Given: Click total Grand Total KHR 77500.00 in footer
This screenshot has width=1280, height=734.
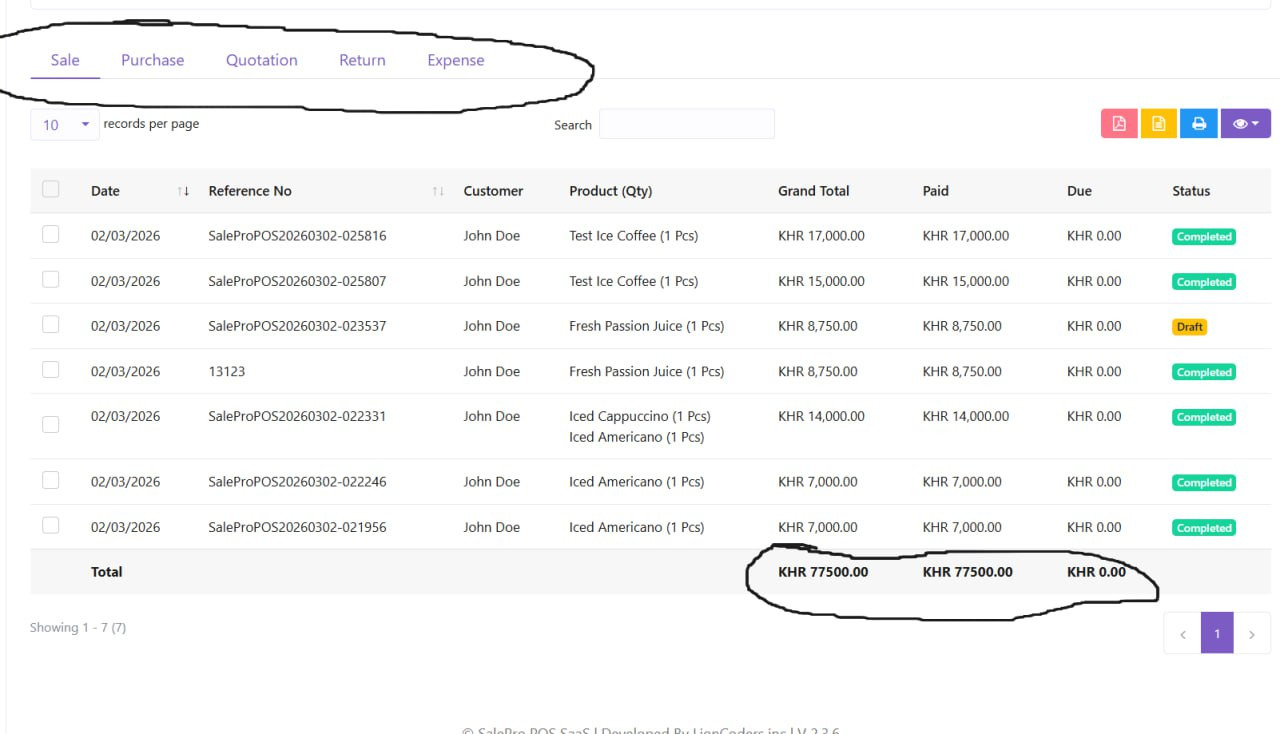Looking at the screenshot, I should click(x=823, y=572).
